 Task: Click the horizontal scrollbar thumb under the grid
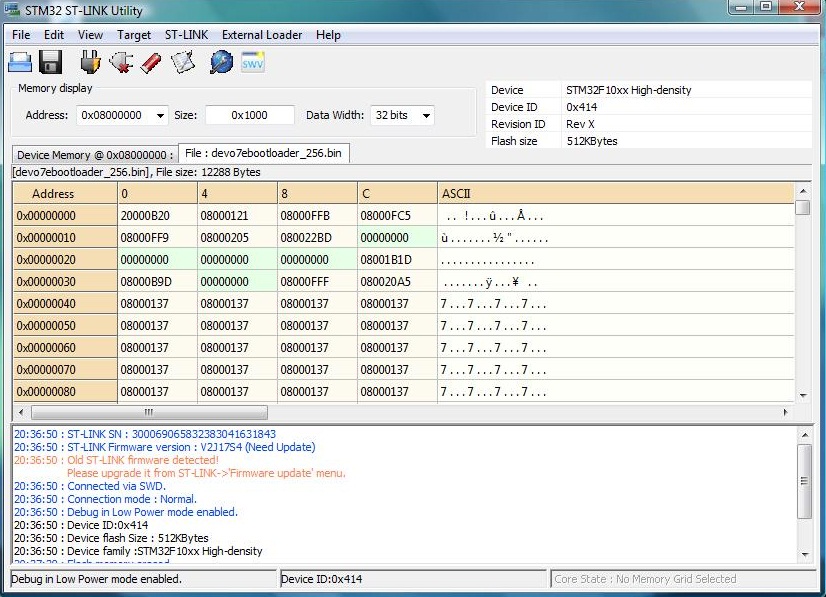click(150, 412)
